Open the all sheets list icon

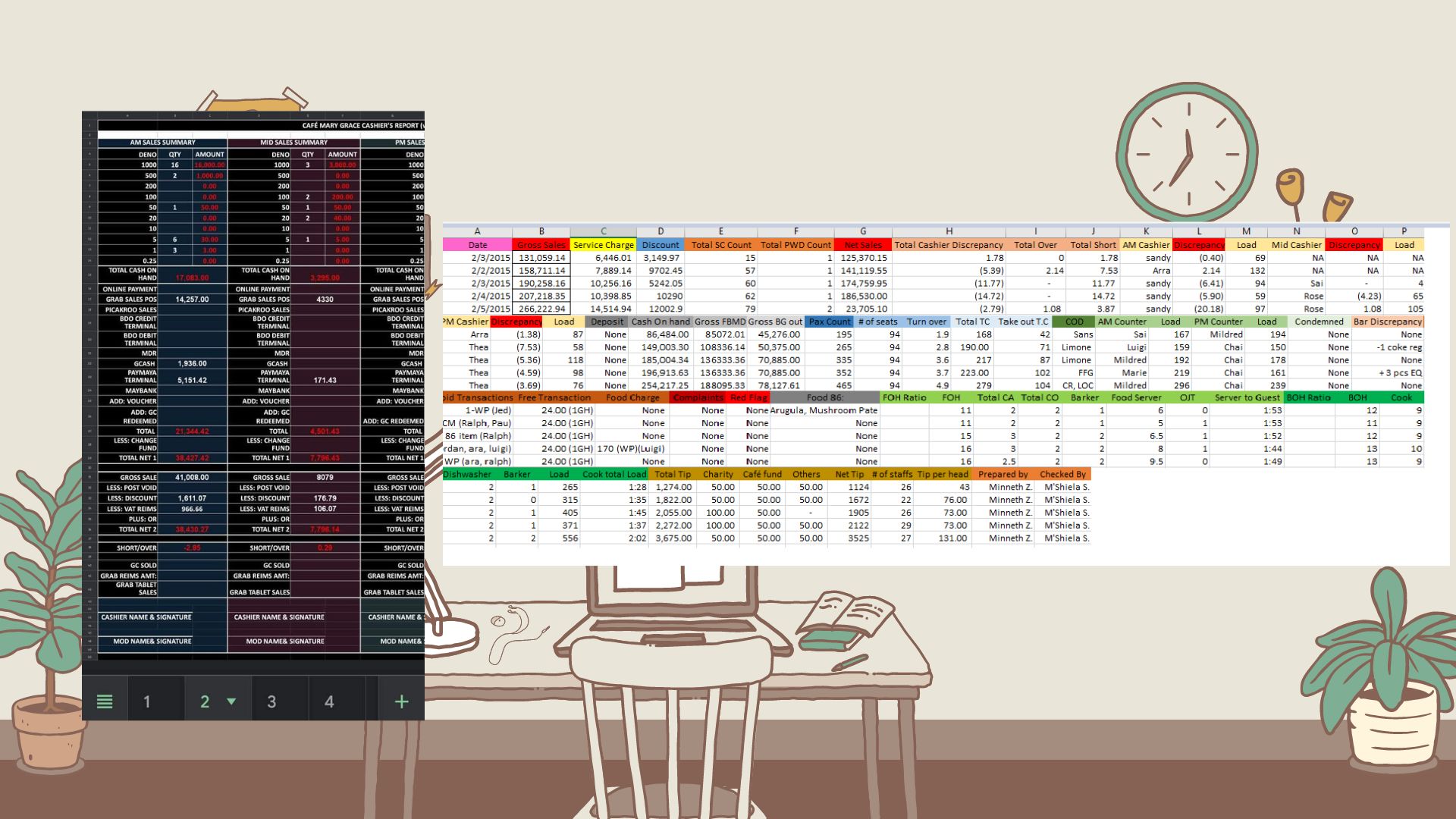(105, 701)
